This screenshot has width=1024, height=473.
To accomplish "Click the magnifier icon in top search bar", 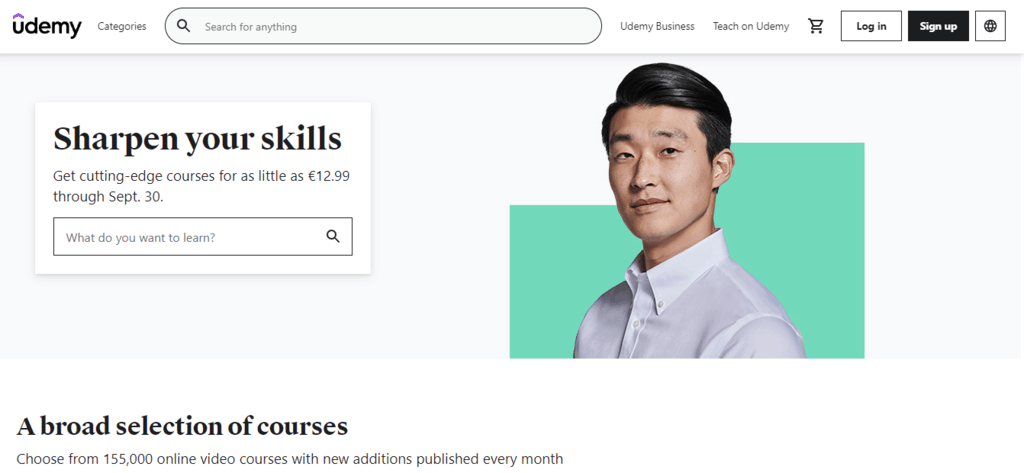I will click(x=184, y=26).
